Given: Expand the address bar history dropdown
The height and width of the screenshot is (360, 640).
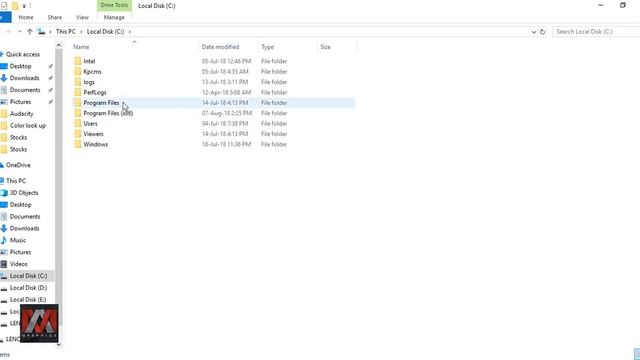Looking at the screenshot, I should click(533, 31).
